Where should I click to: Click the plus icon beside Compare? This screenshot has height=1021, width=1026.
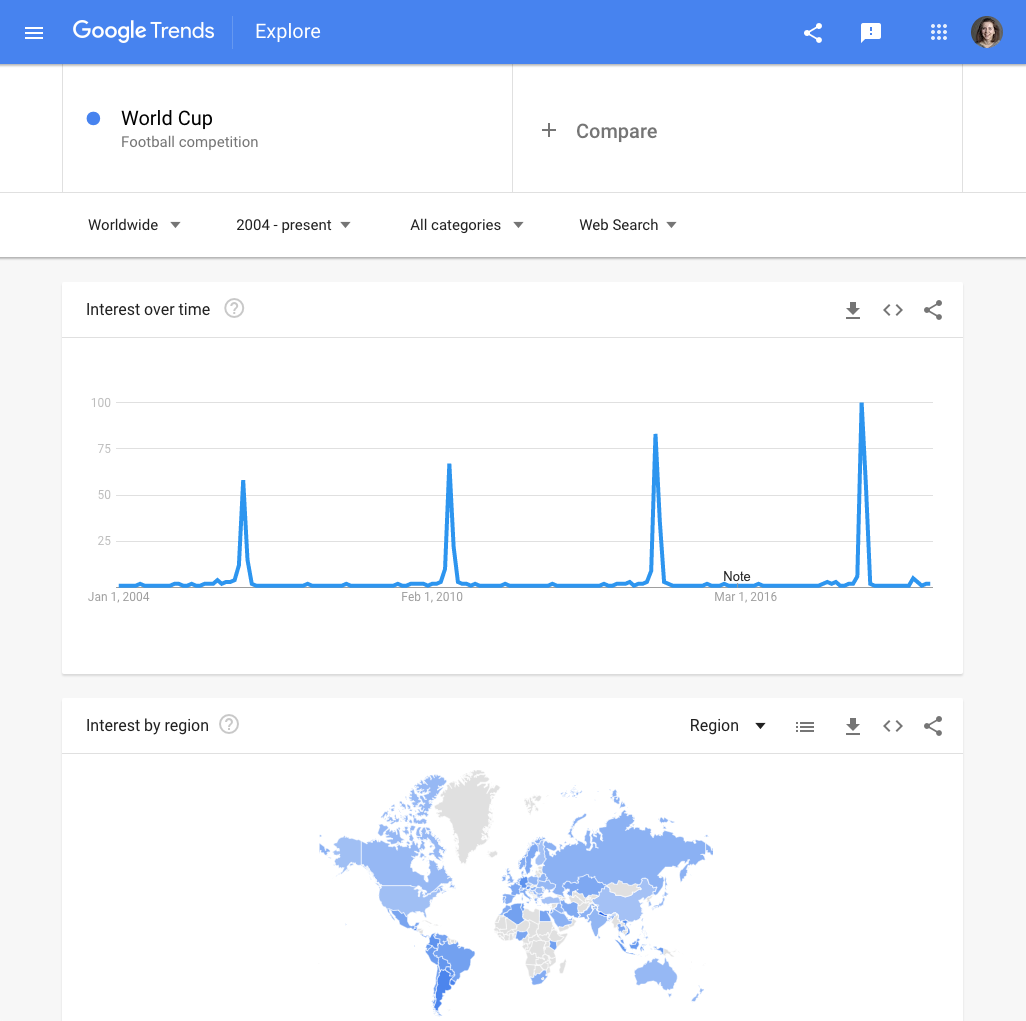click(x=549, y=130)
